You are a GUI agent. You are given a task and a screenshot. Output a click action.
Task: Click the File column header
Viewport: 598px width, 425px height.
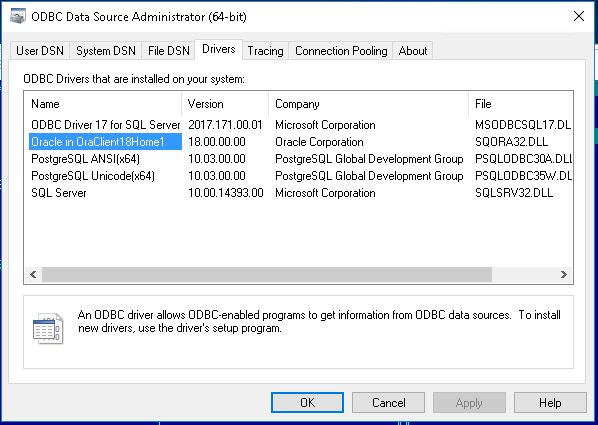coord(521,104)
